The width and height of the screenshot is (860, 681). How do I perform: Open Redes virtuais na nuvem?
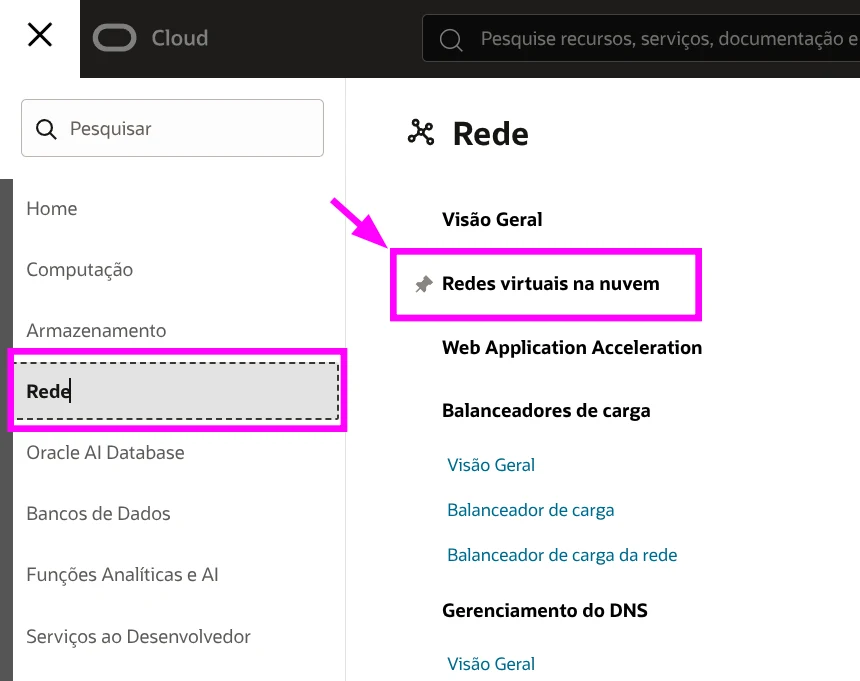[551, 283]
